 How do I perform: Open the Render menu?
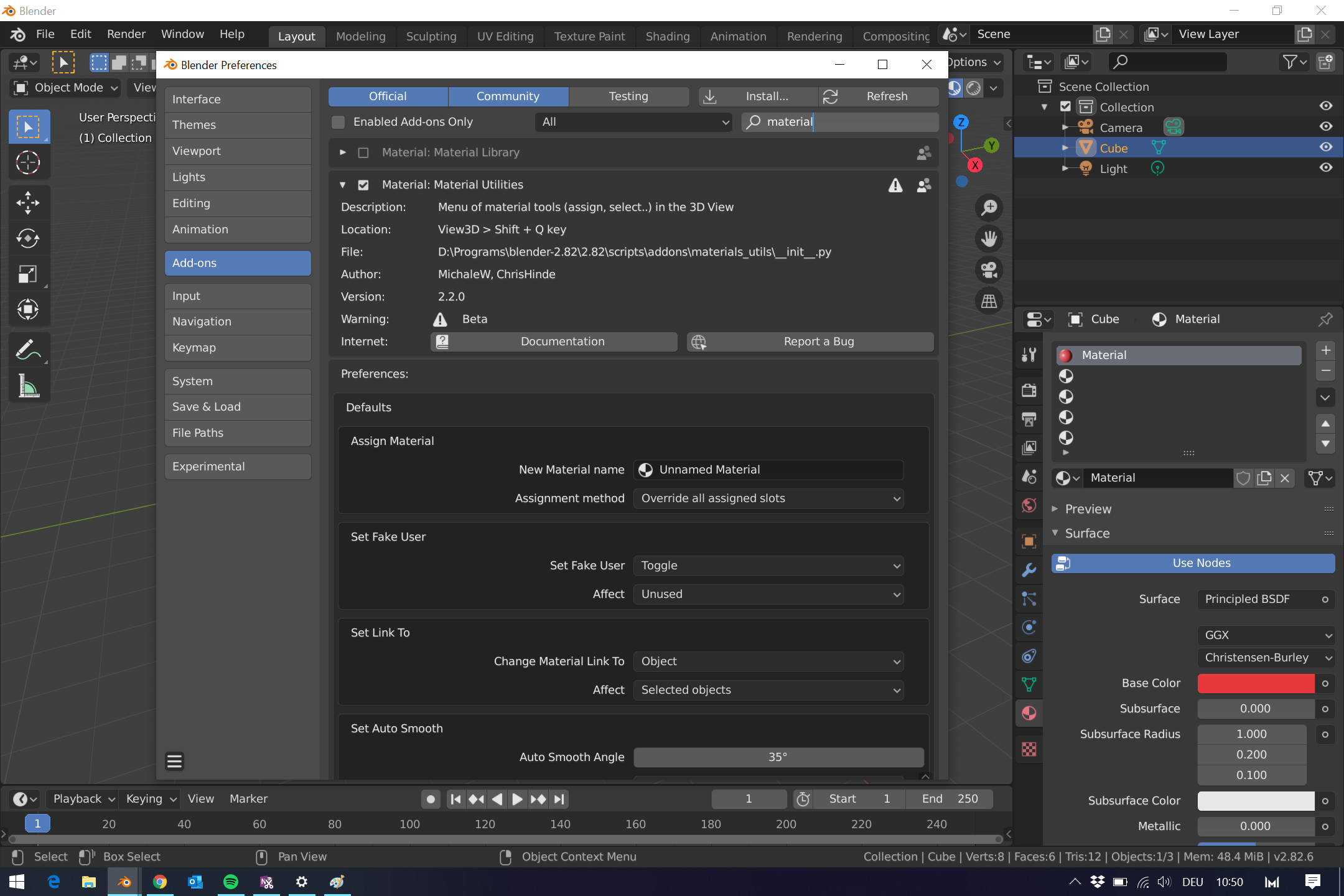coord(126,34)
